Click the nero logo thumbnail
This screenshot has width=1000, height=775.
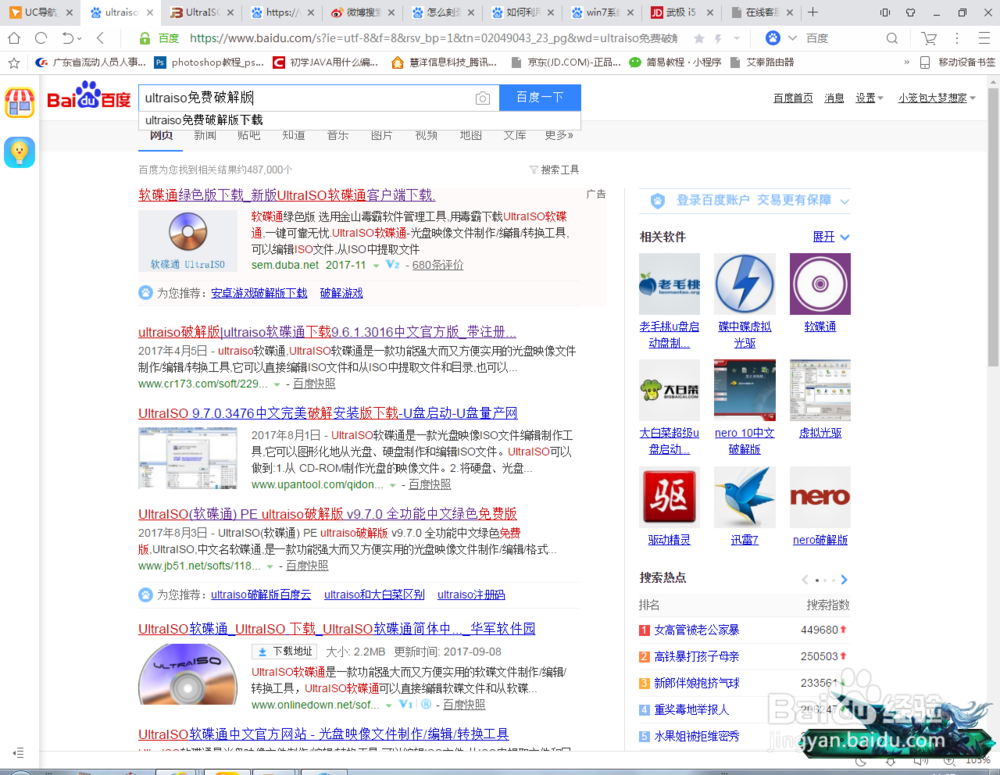click(x=820, y=497)
